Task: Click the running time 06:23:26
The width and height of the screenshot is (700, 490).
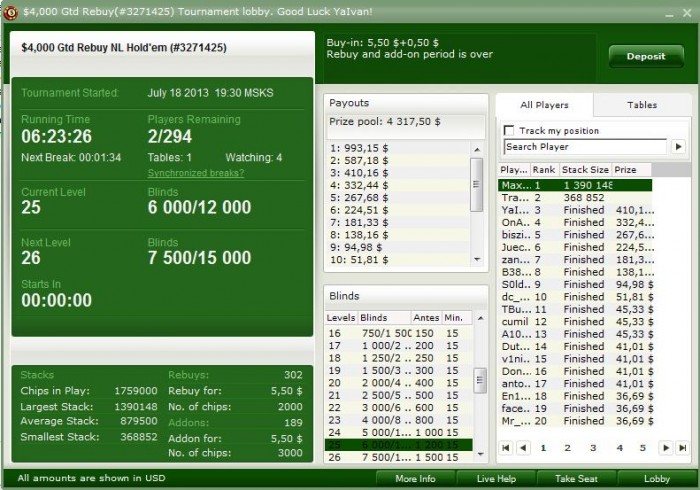Action: point(57,137)
